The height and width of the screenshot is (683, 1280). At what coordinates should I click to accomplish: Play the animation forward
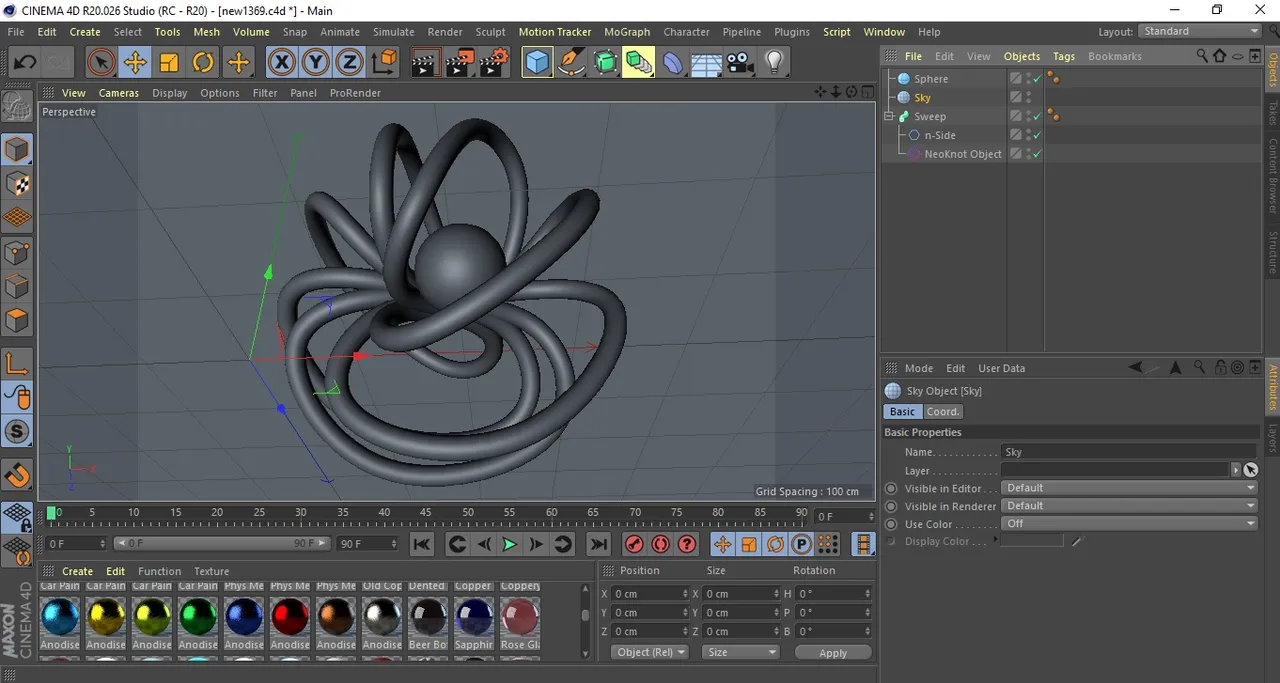[x=509, y=544]
